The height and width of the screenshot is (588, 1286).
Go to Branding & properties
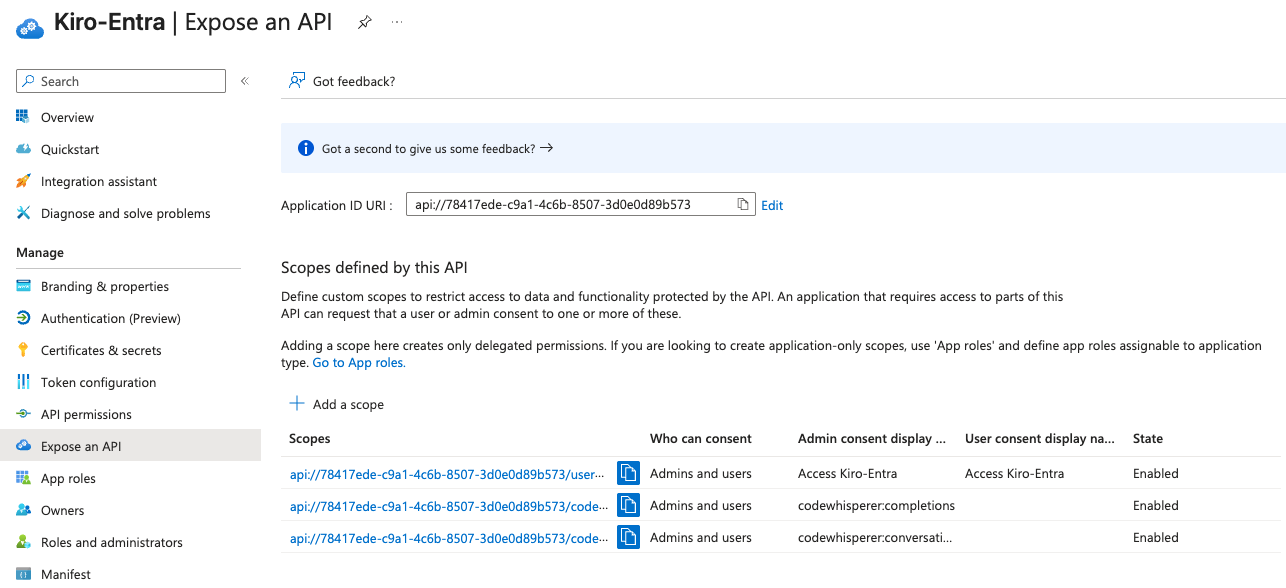click(104, 286)
